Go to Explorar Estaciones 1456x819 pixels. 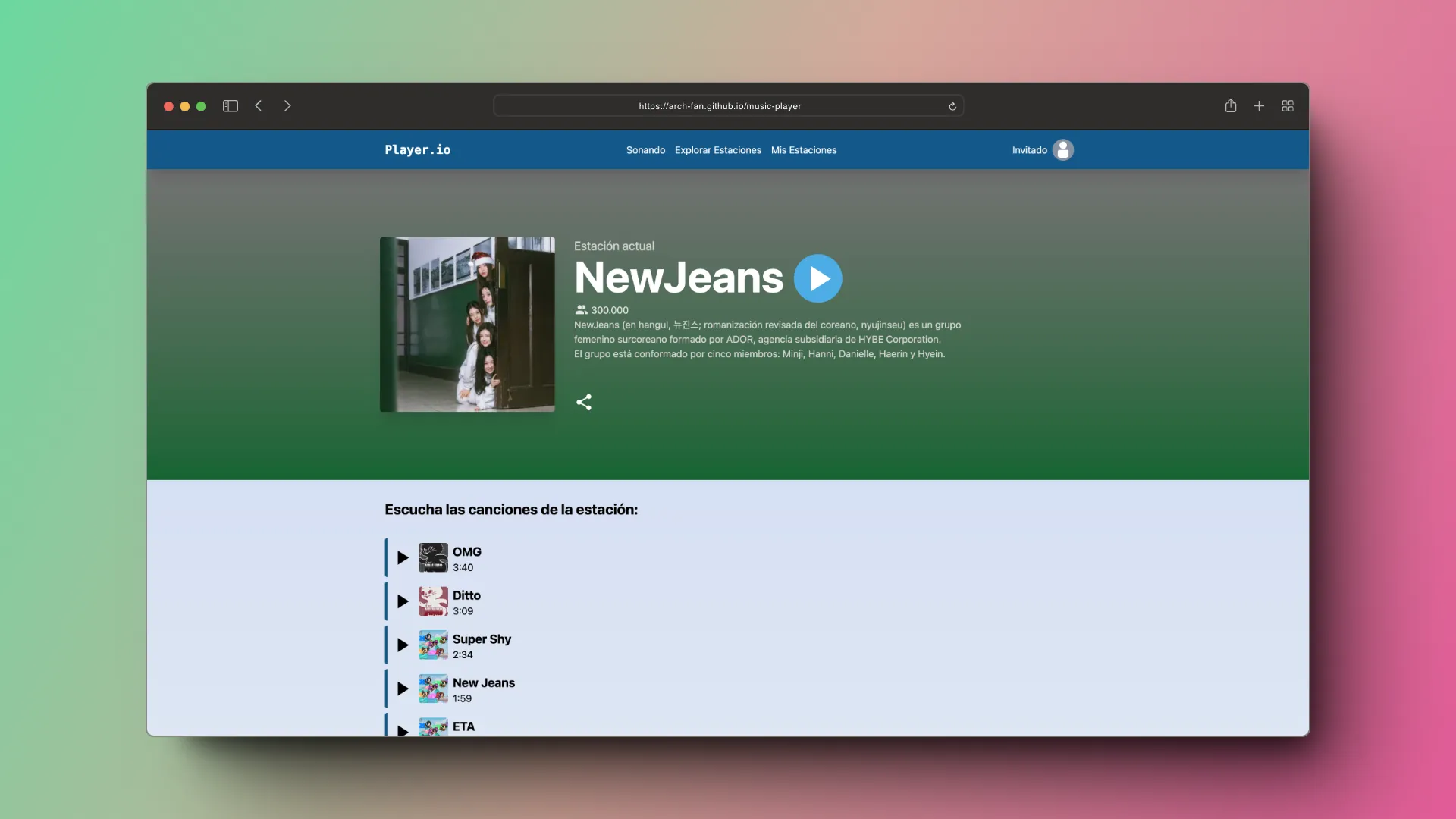pos(717,150)
